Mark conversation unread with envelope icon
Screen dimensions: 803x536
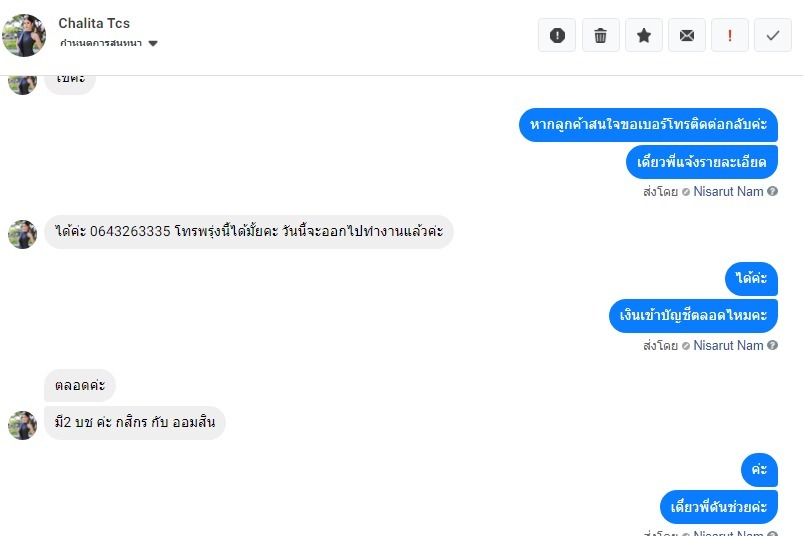(x=687, y=35)
